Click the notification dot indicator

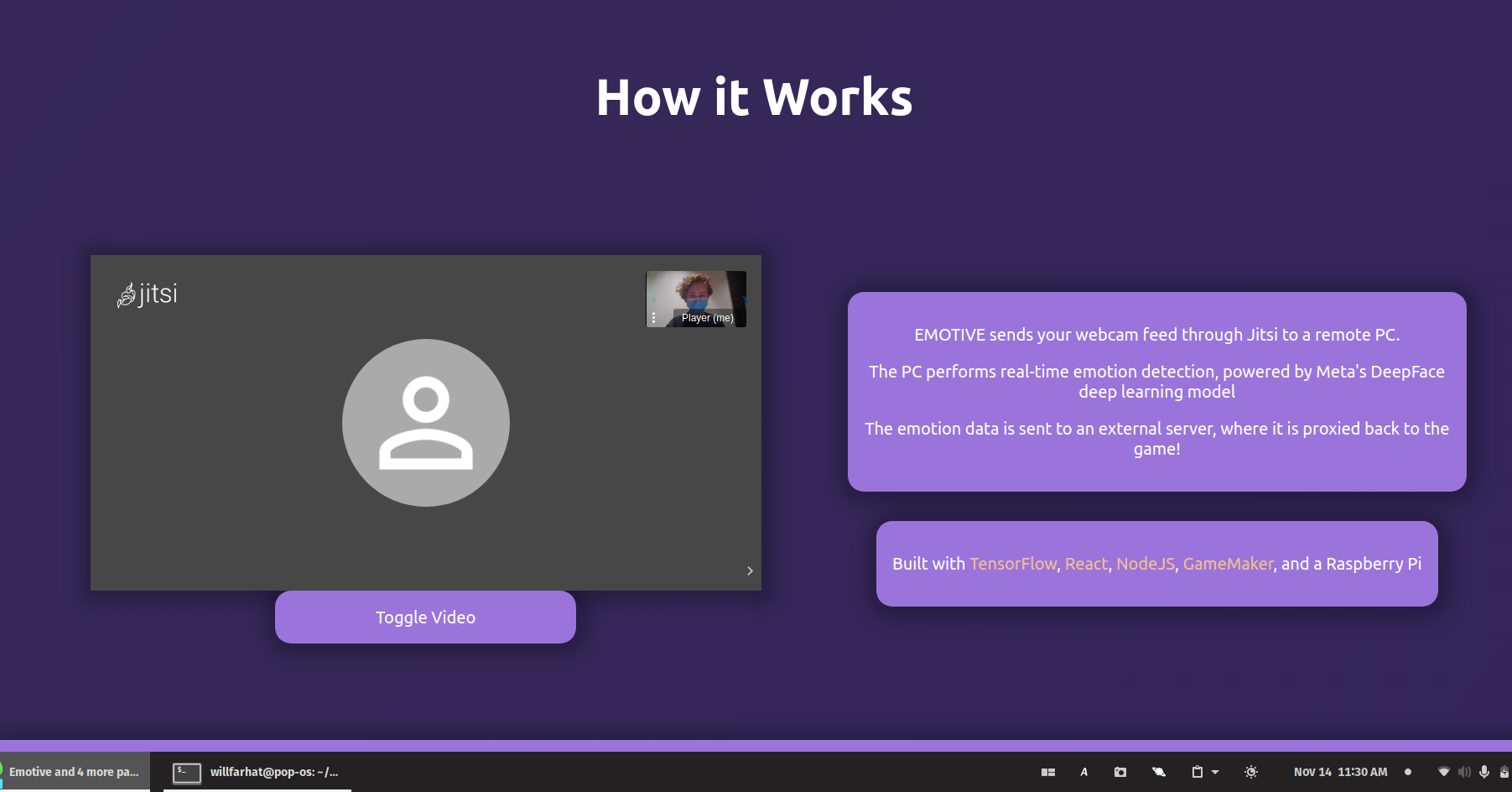tap(1408, 772)
